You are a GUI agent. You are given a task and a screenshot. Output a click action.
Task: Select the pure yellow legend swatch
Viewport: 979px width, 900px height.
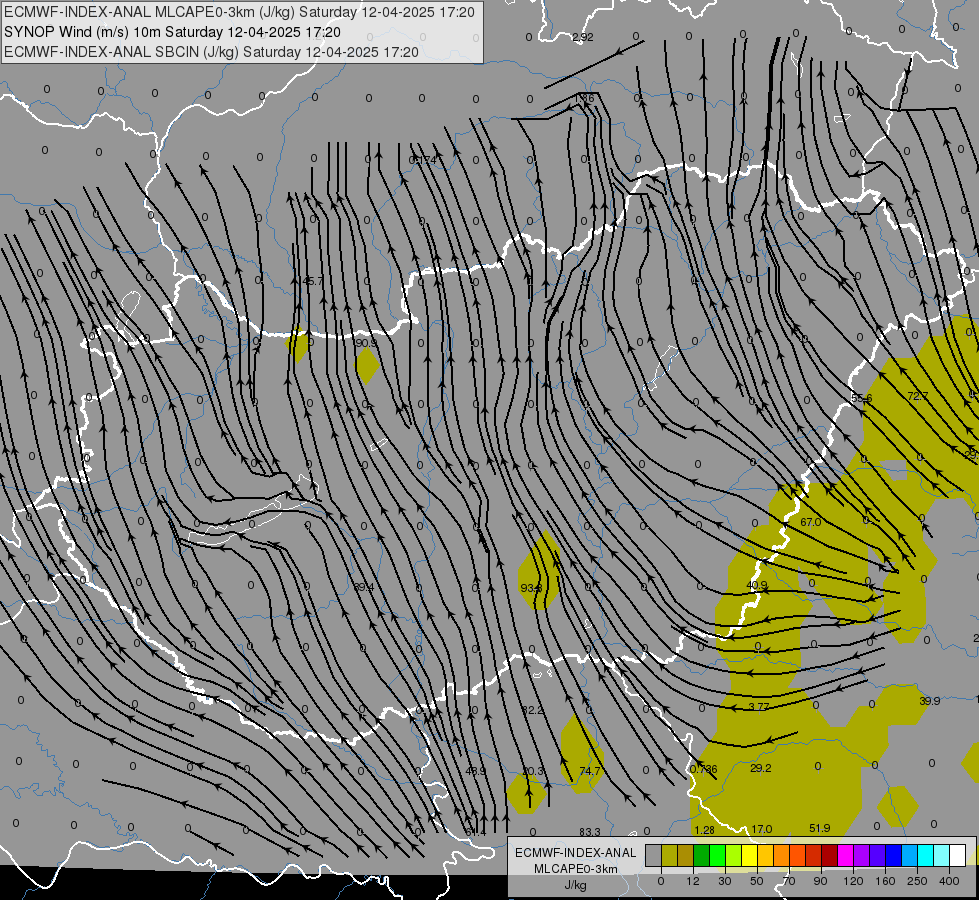750,856
